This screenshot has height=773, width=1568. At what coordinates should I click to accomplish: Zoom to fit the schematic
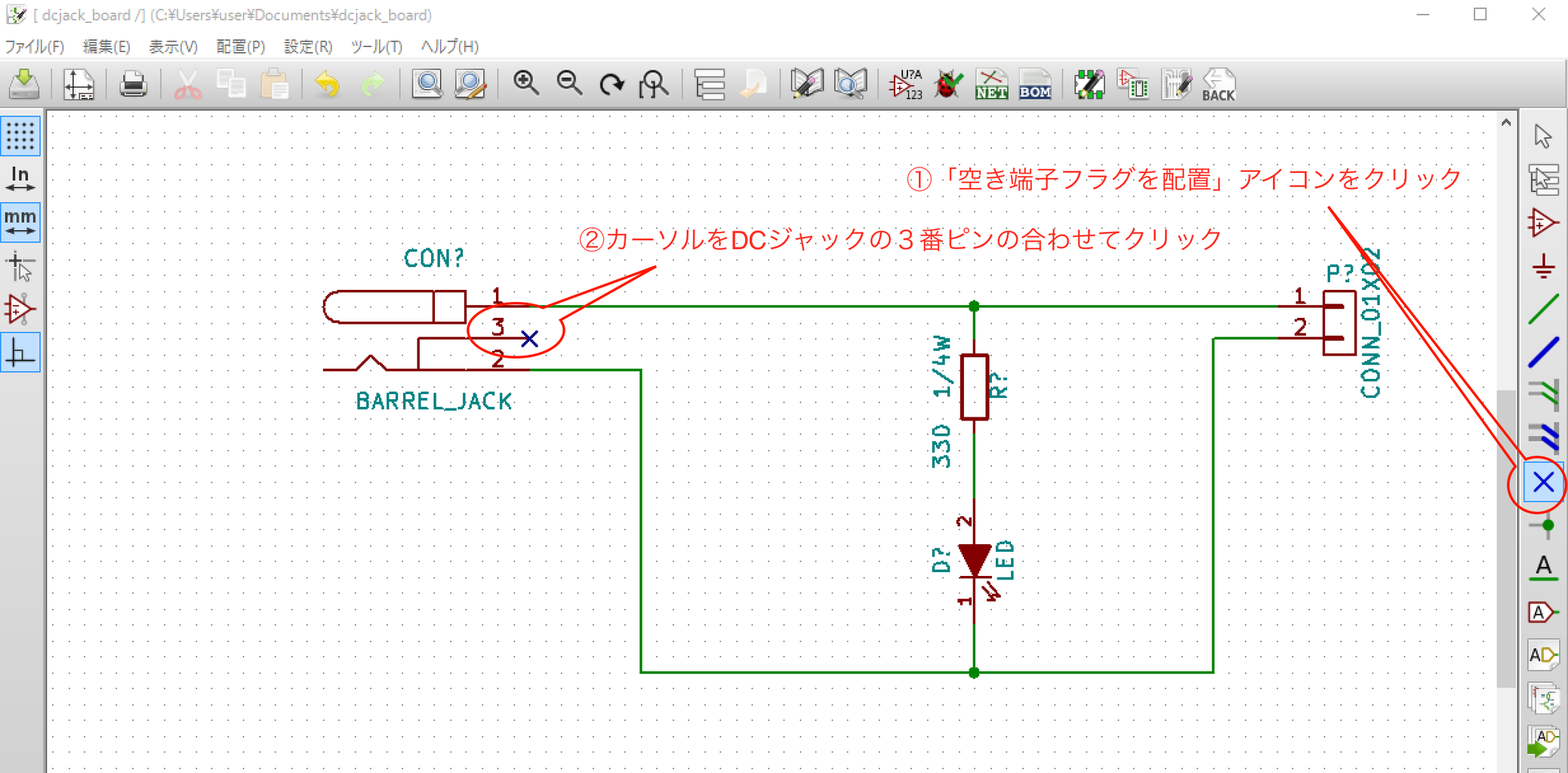(x=654, y=84)
